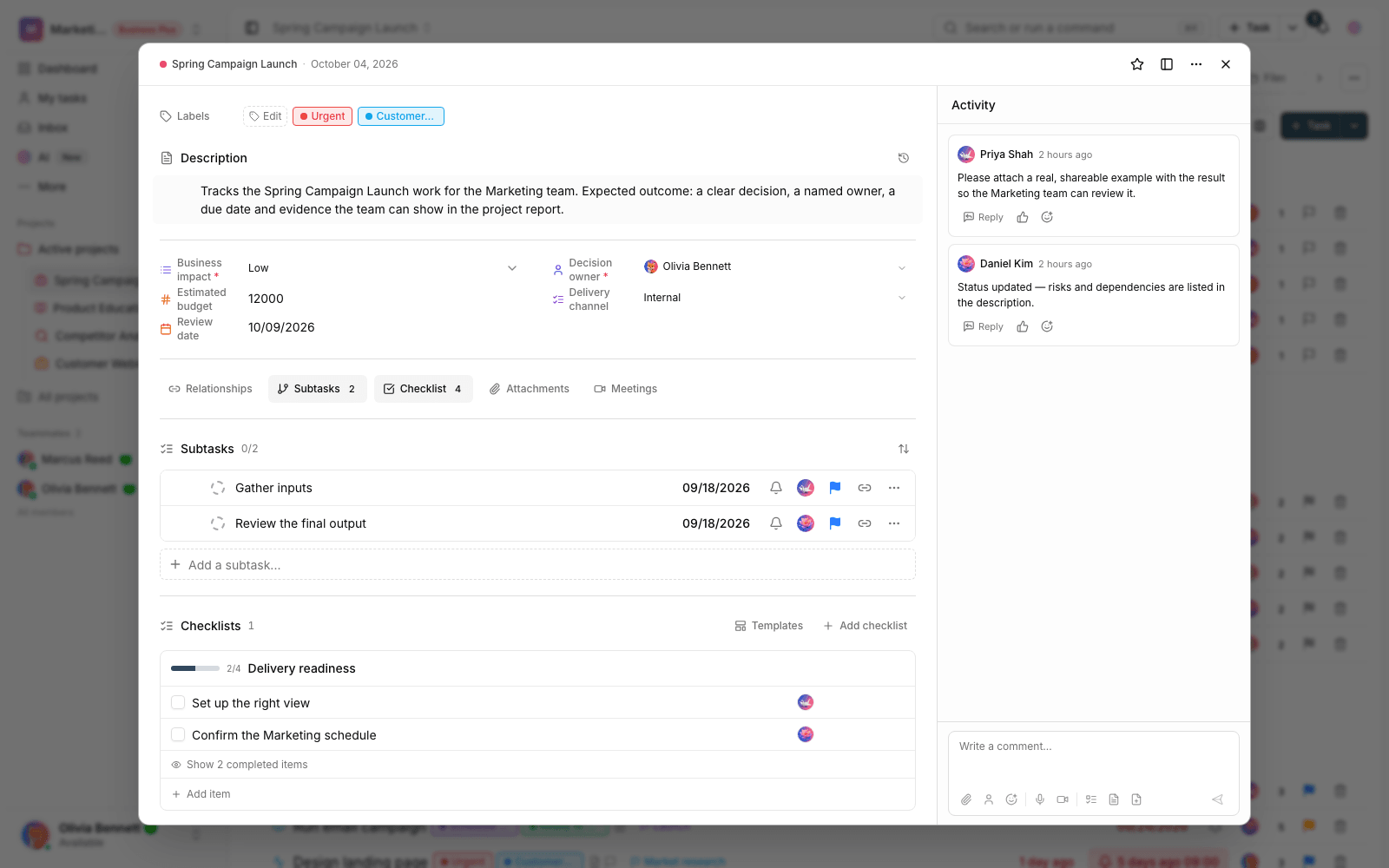The width and height of the screenshot is (1389, 868).
Task: Open Delivery channel Internal dropdown
Action: (775, 298)
